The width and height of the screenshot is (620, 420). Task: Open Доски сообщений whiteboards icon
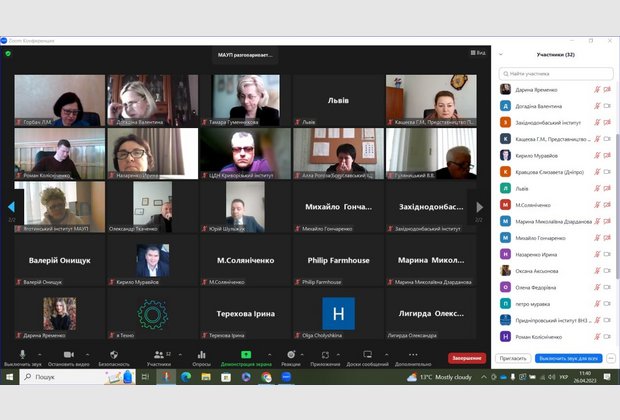[366, 354]
